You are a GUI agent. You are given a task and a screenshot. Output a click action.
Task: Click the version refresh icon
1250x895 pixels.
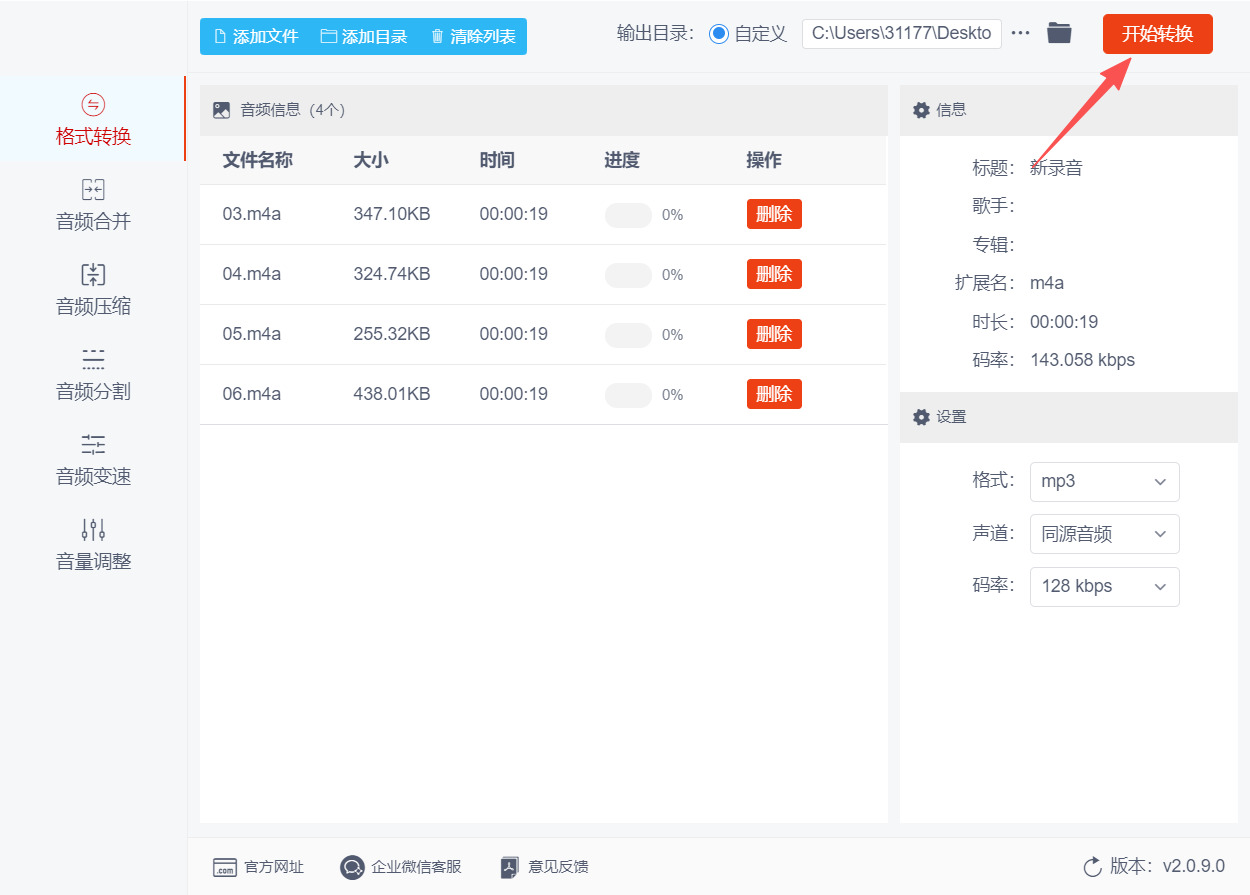1093,866
